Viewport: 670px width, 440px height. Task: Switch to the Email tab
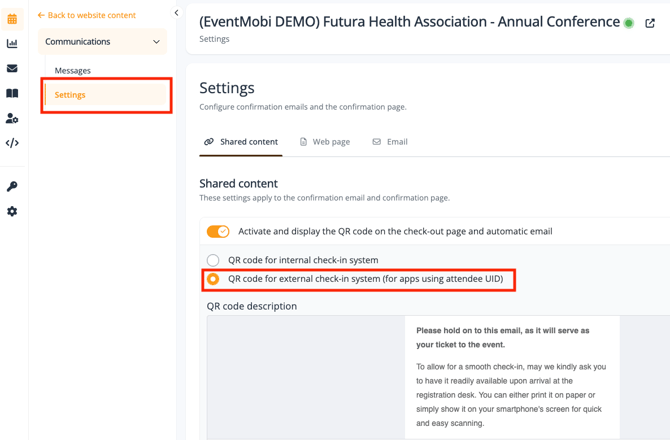click(x=390, y=142)
